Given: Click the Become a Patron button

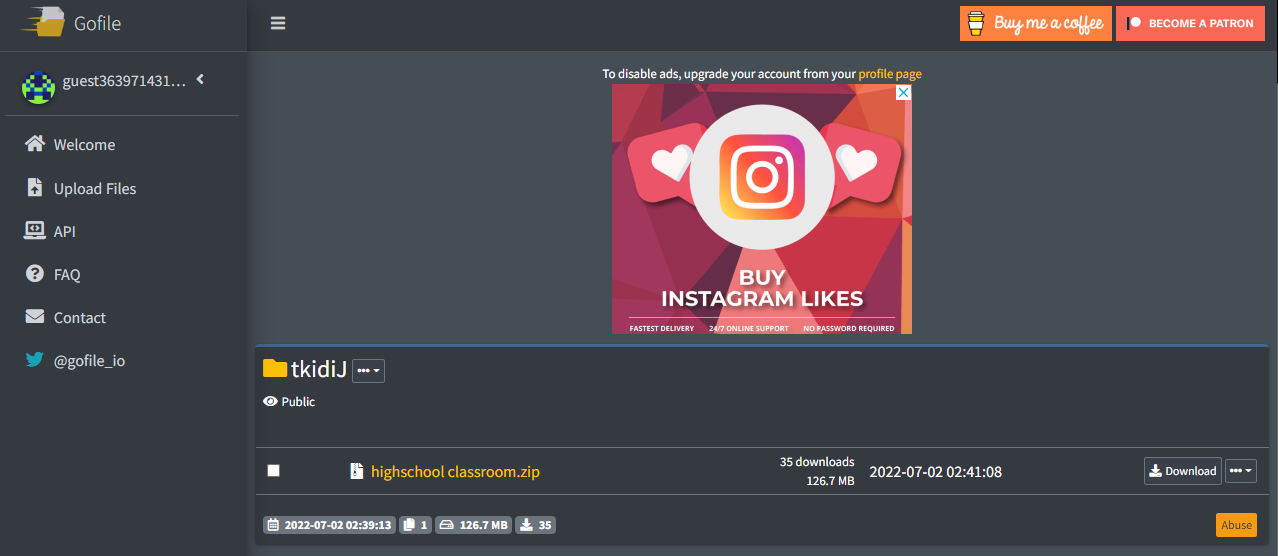Looking at the screenshot, I should point(1190,23).
